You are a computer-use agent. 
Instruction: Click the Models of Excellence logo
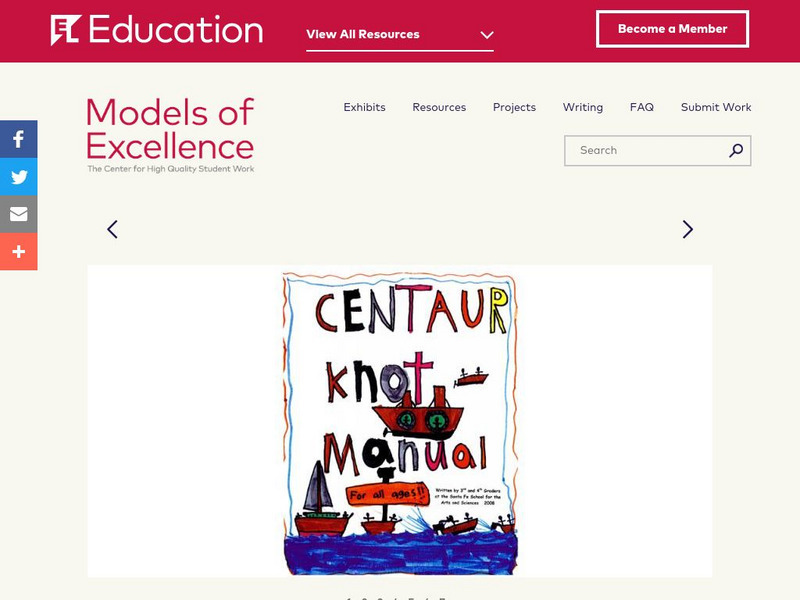[170, 135]
